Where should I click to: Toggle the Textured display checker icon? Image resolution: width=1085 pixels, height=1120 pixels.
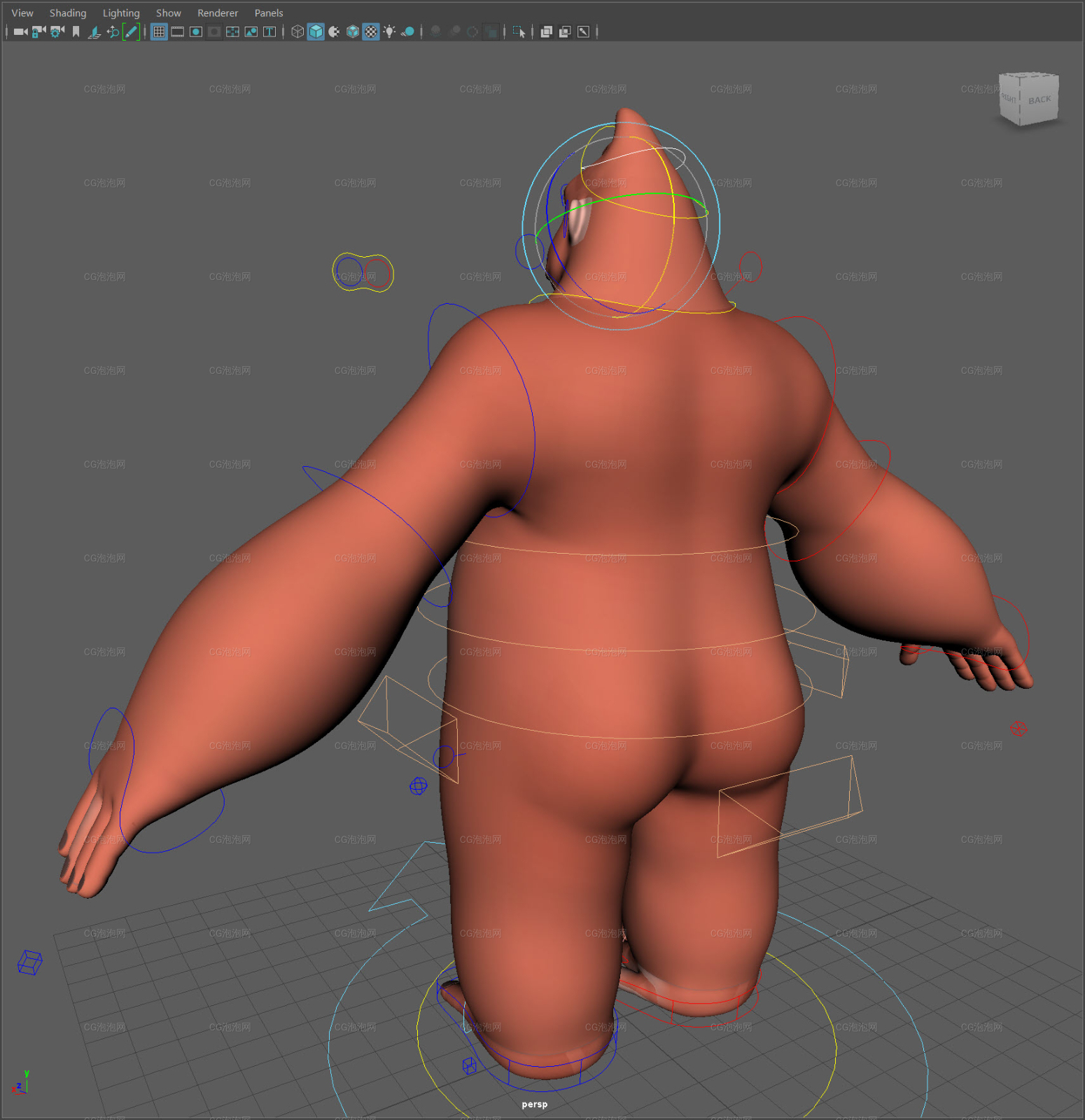click(371, 31)
